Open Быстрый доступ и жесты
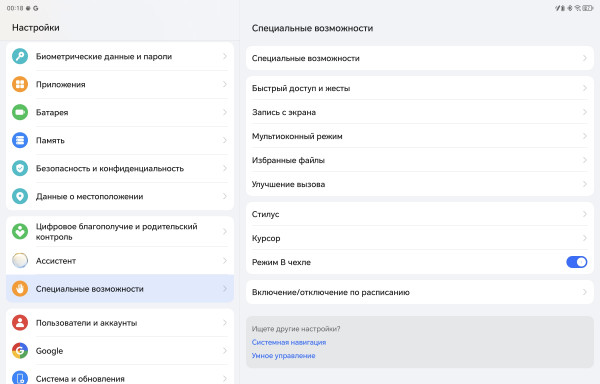The image size is (600, 384). [x=420, y=88]
